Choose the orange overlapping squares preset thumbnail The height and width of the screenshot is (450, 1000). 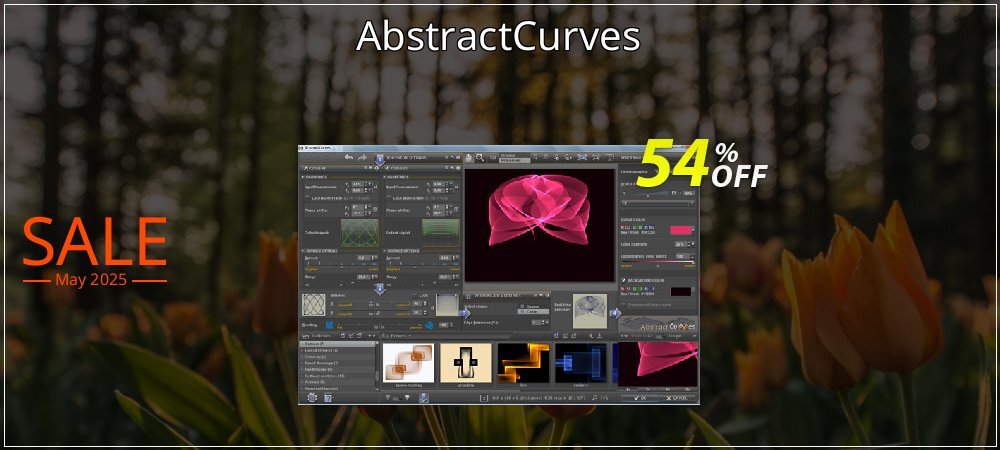point(408,363)
